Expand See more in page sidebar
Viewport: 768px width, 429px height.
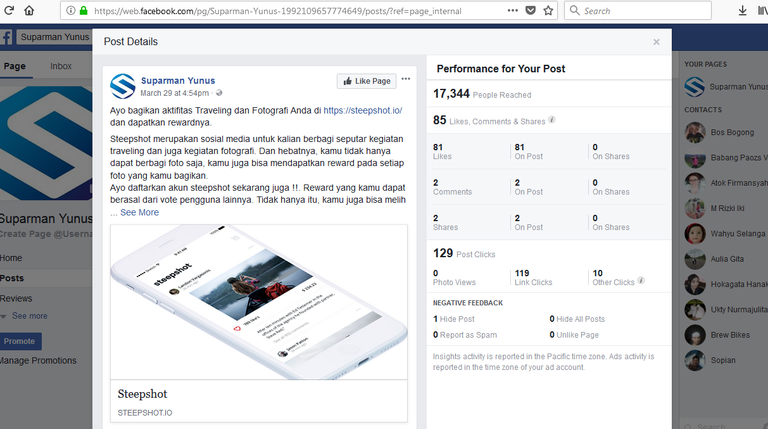pos(29,316)
